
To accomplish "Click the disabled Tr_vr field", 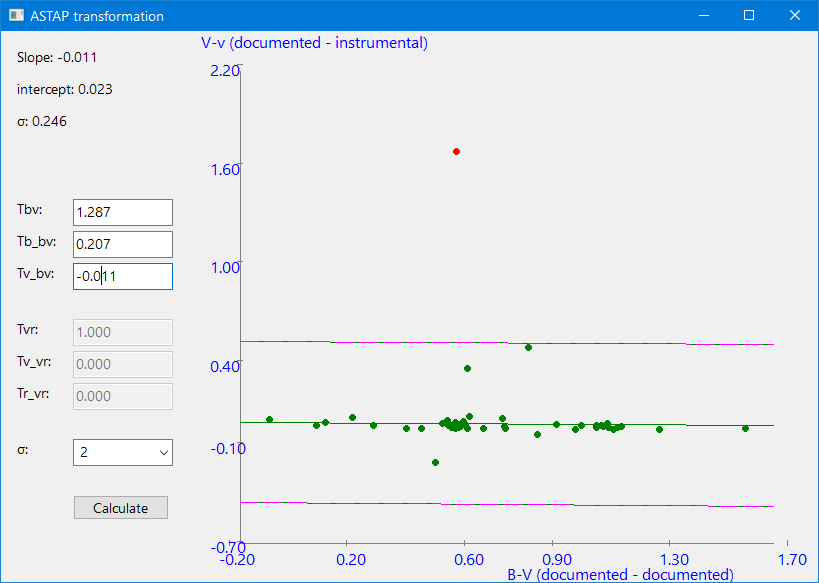I will [123, 396].
